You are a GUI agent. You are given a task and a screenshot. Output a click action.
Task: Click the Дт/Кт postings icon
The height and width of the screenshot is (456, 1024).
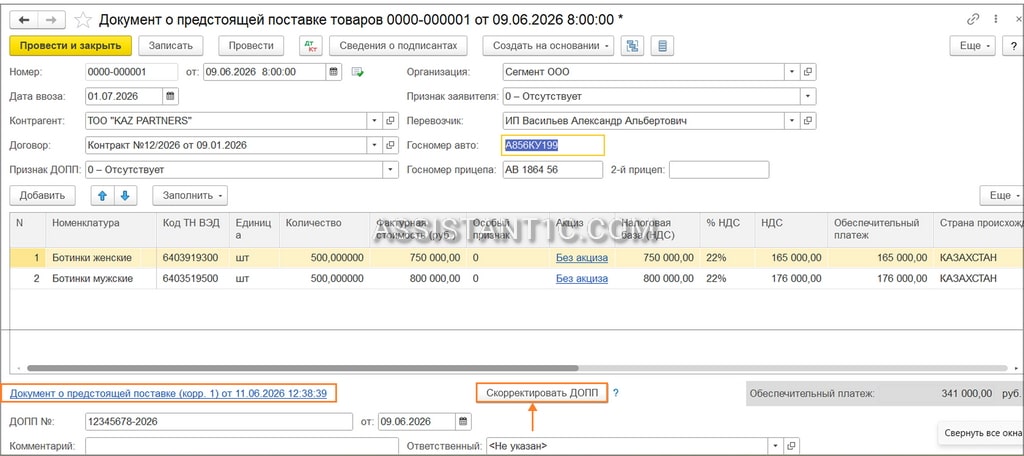(310, 46)
